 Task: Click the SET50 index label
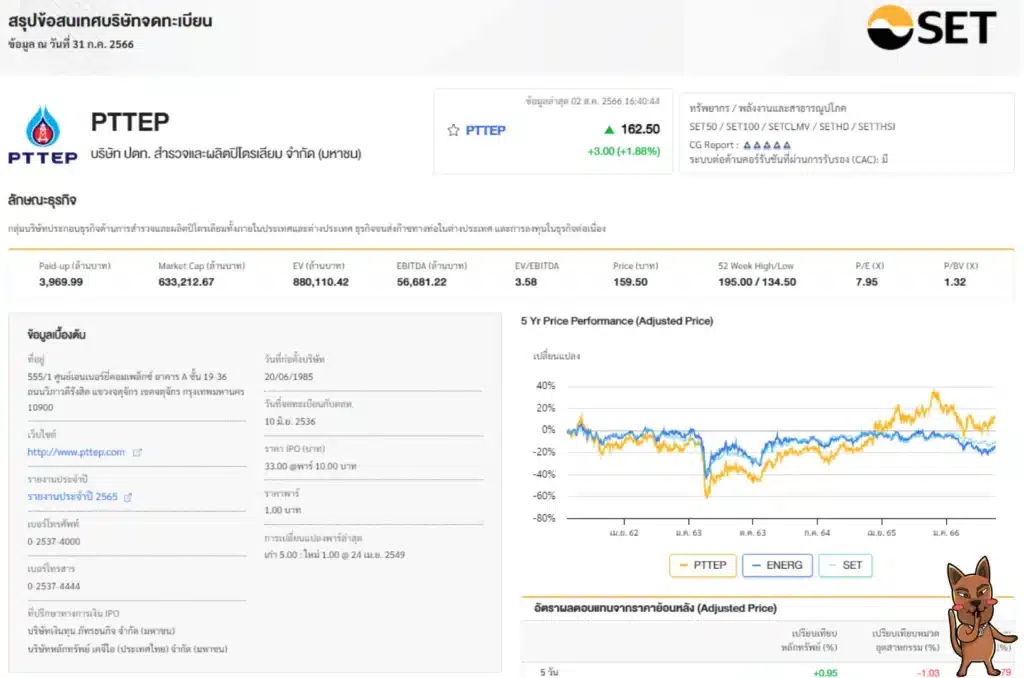pyautogui.click(x=706, y=127)
